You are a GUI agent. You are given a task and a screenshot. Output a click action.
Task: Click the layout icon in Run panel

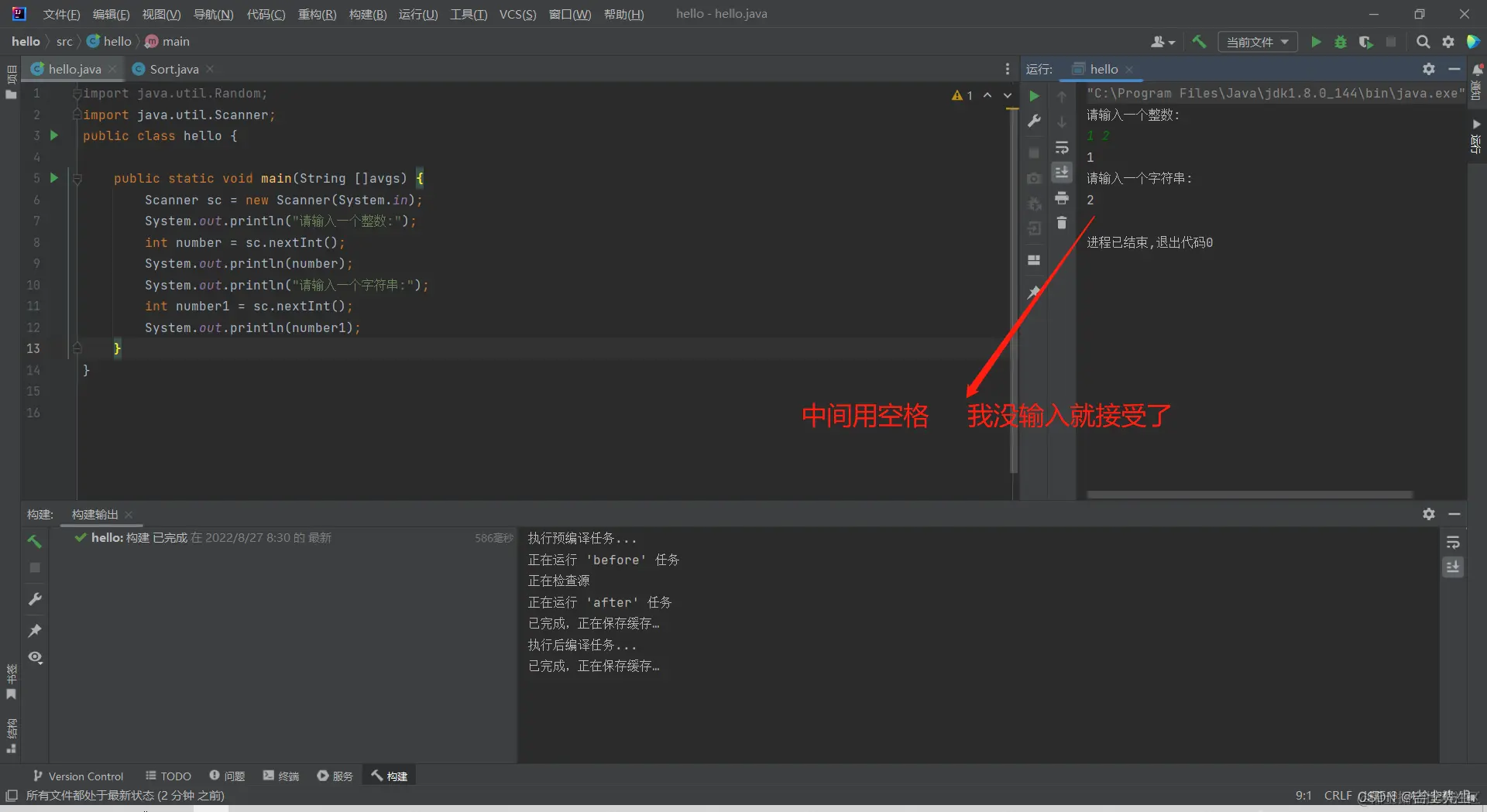point(1034,260)
